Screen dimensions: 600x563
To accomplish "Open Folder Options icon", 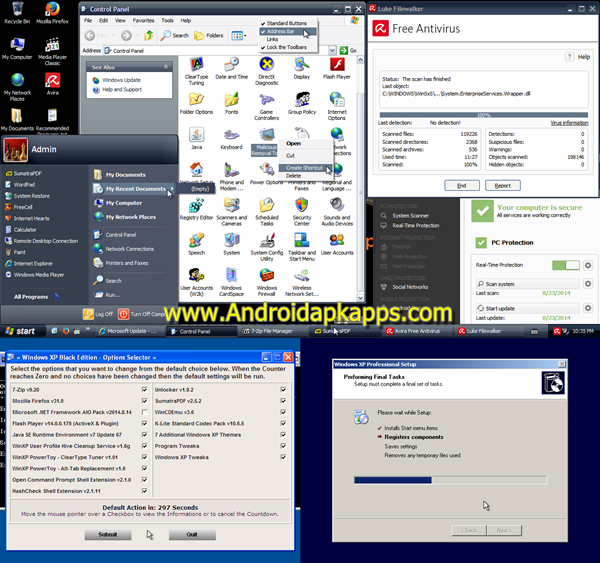I will click(196, 103).
